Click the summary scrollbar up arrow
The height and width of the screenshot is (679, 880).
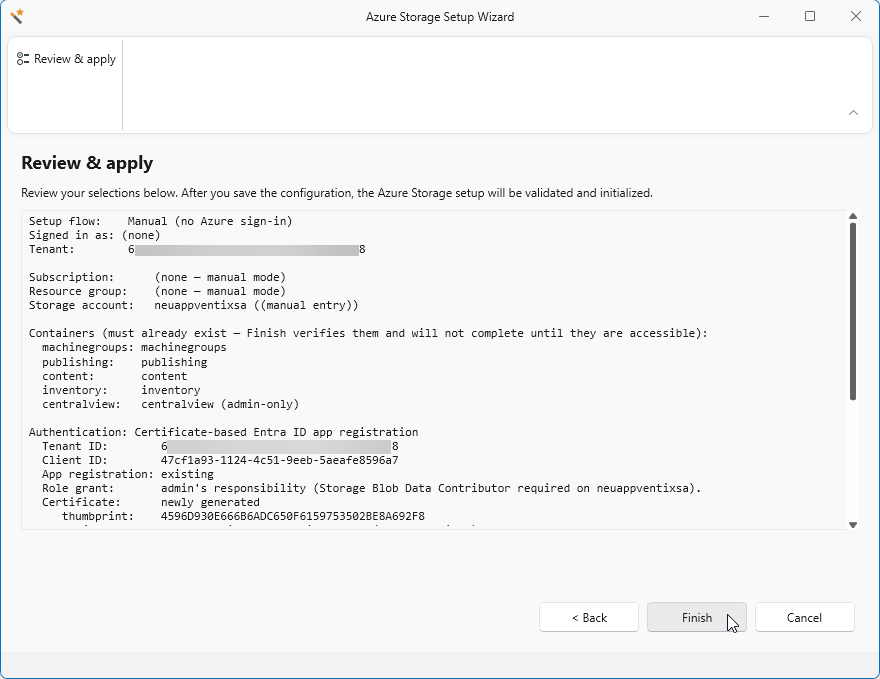click(853, 217)
